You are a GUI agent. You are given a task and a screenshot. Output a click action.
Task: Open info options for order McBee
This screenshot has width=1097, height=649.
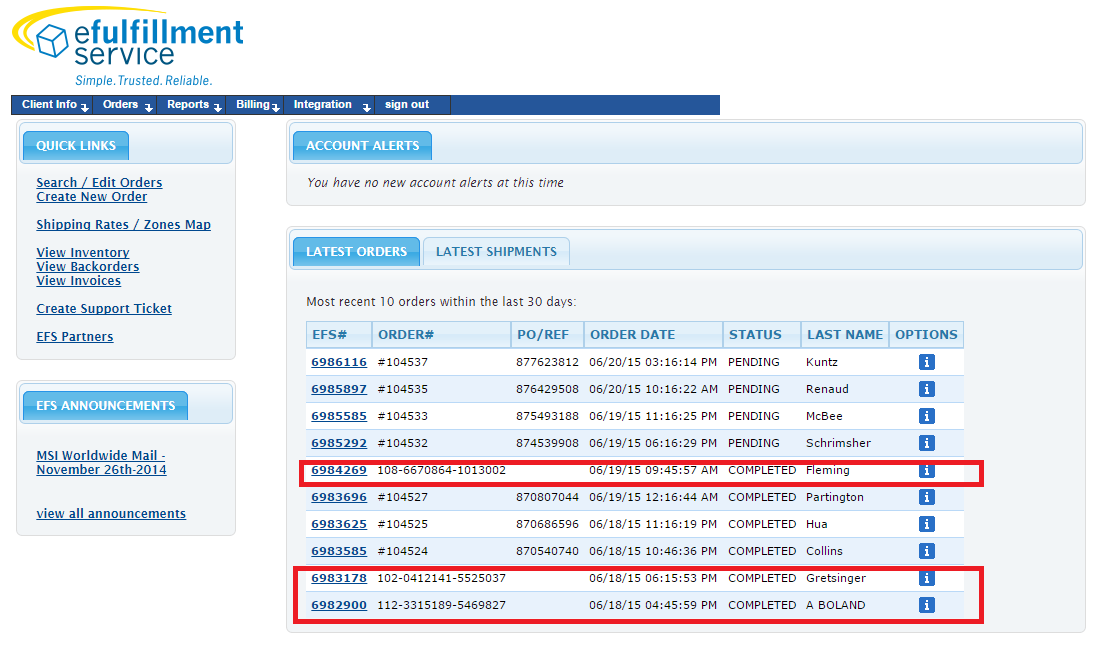point(926,416)
